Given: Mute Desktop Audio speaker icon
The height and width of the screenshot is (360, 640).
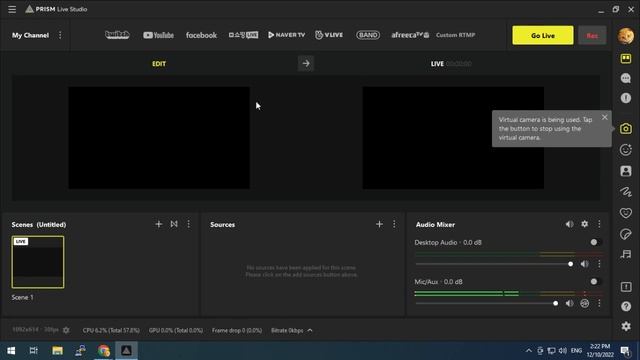Looking at the screenshot, I should (x=584, y=264).
